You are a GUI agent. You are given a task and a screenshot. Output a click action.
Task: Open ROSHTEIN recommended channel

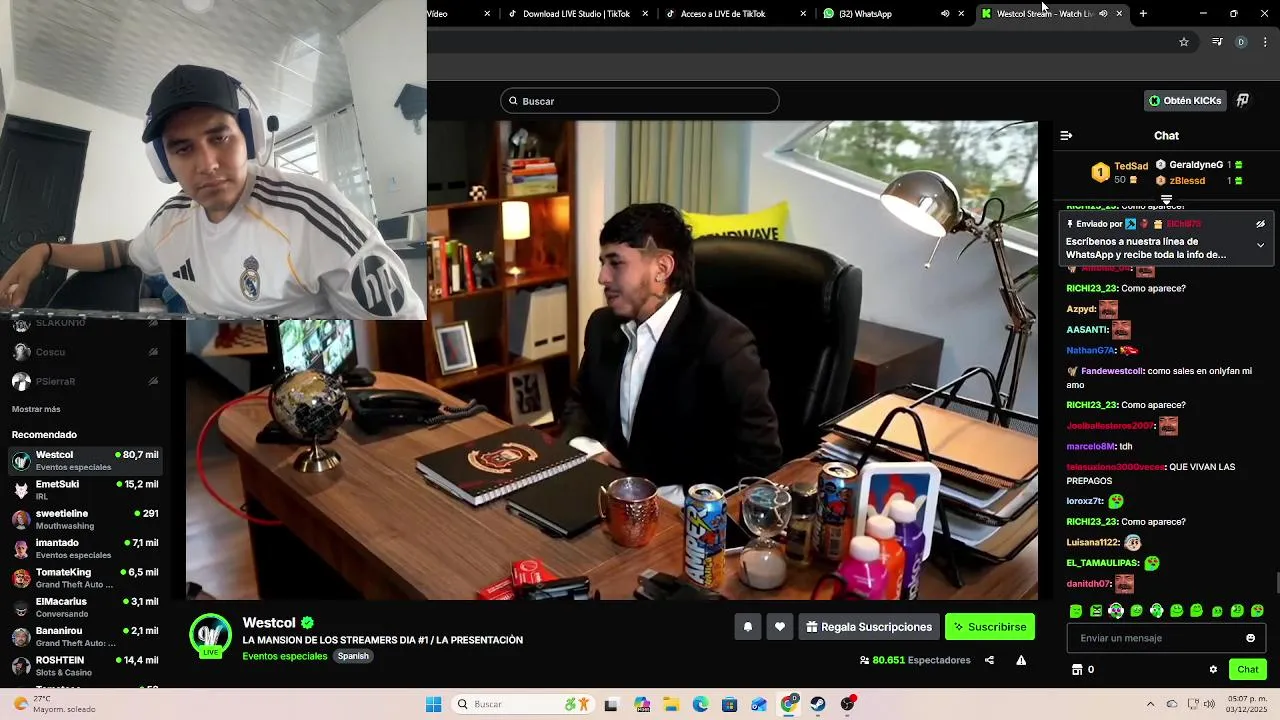(85, 666)
